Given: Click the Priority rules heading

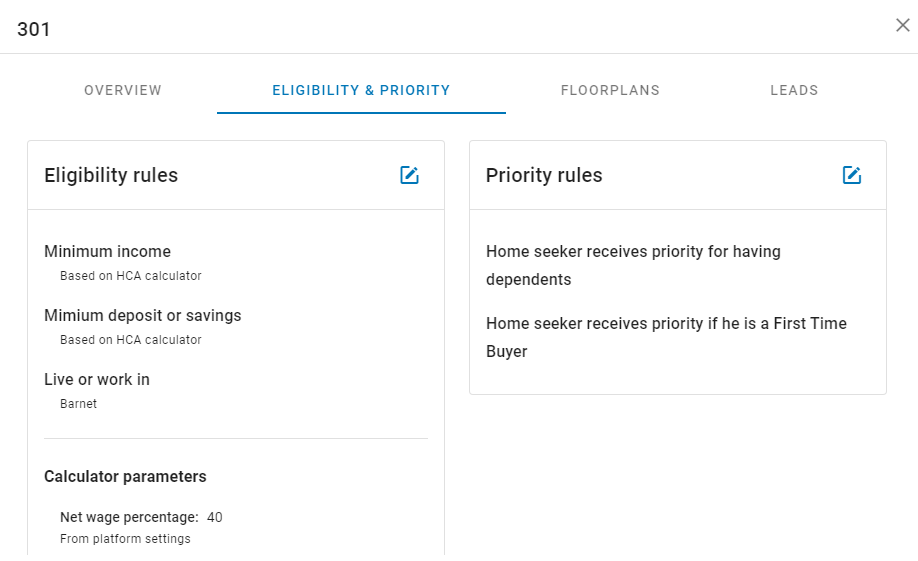Looking at the screenshot, I should click(544, 175).
